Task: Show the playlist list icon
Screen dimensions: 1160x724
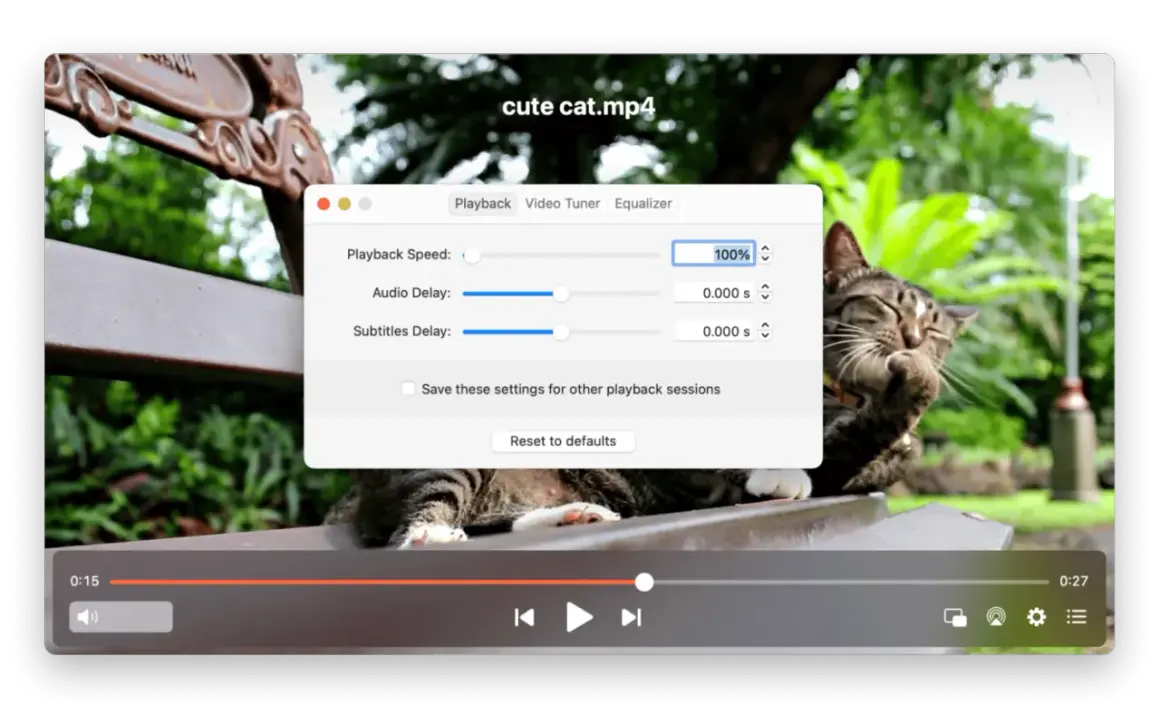Action: (1076, 616)
